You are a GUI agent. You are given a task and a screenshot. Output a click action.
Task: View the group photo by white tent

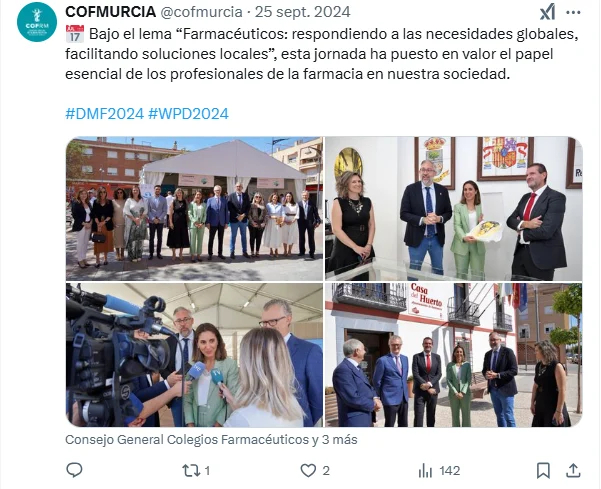click(x=194, y=209)
